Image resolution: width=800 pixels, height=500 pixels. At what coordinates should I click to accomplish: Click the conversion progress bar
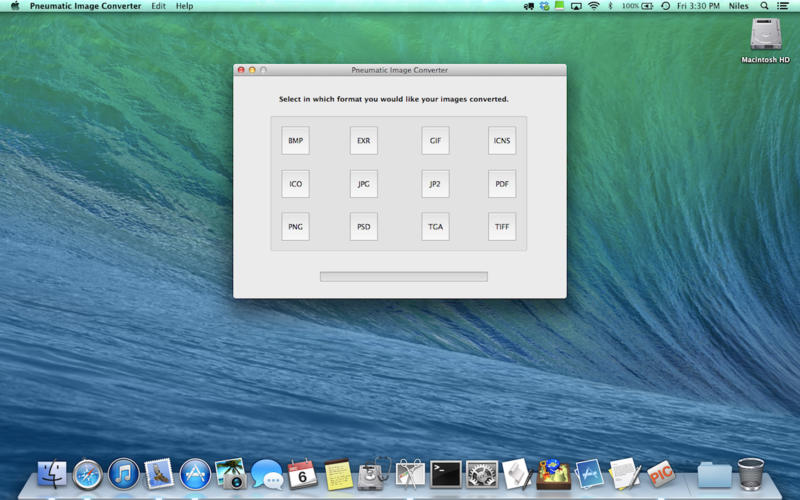coord(404,277)
